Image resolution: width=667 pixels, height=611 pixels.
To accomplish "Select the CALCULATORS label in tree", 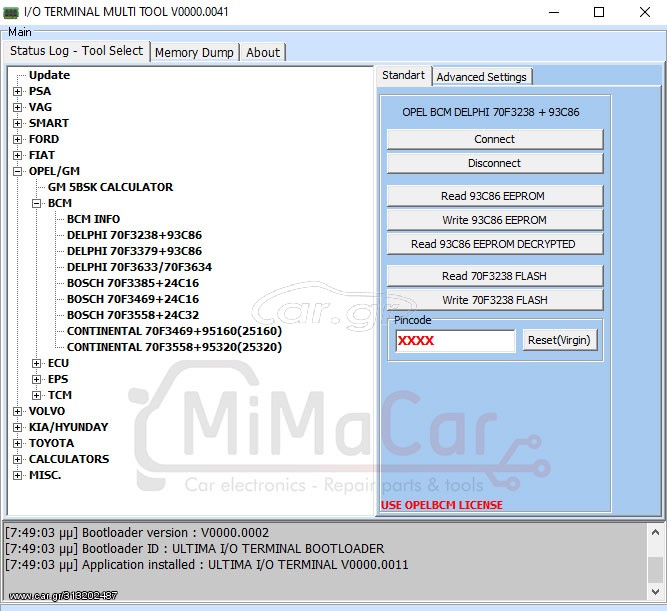I will [x=69, y=460].
